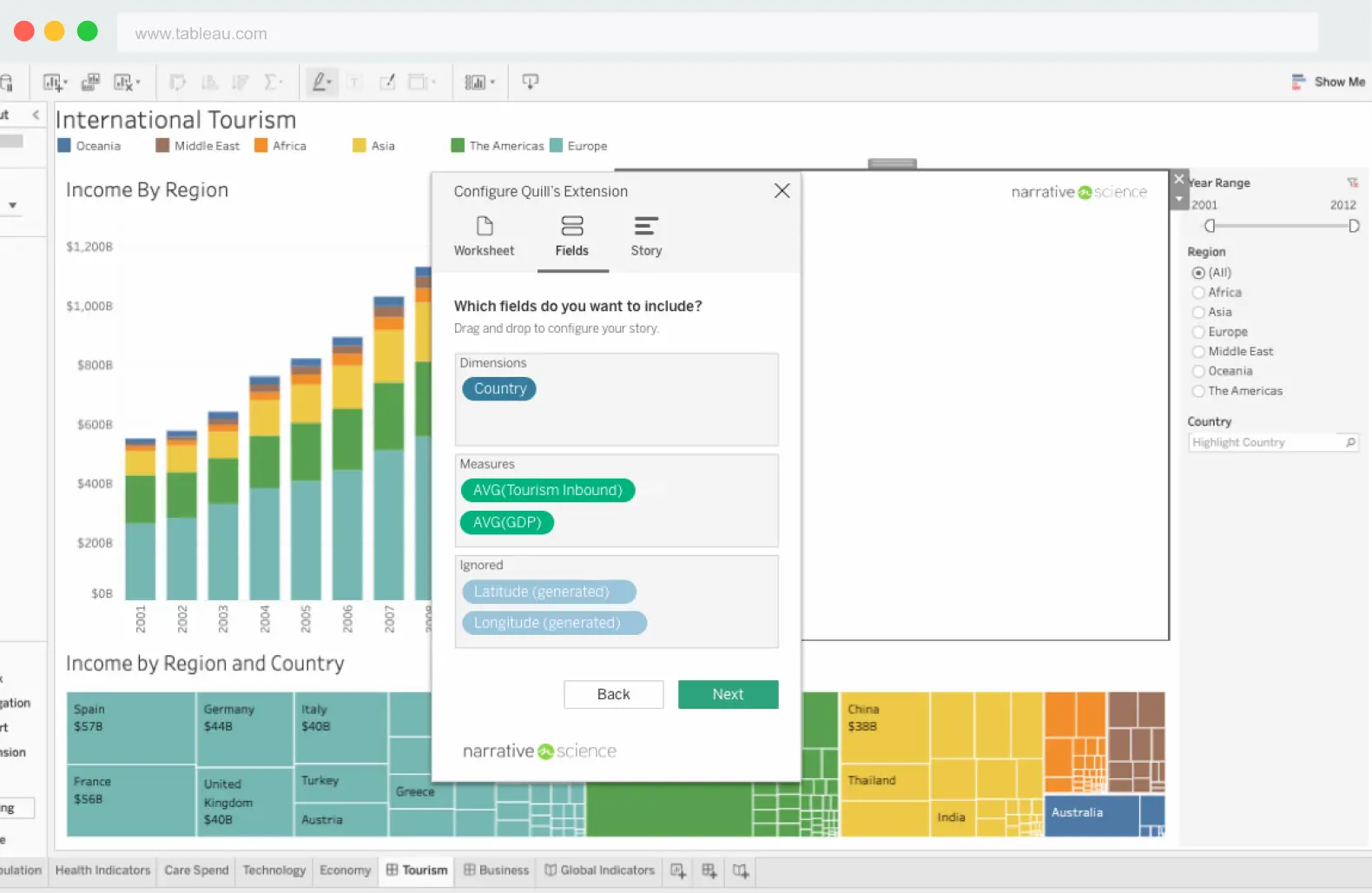Open the dropdown arrow on the extension object
The image size is (1372, 893).
1178,199
